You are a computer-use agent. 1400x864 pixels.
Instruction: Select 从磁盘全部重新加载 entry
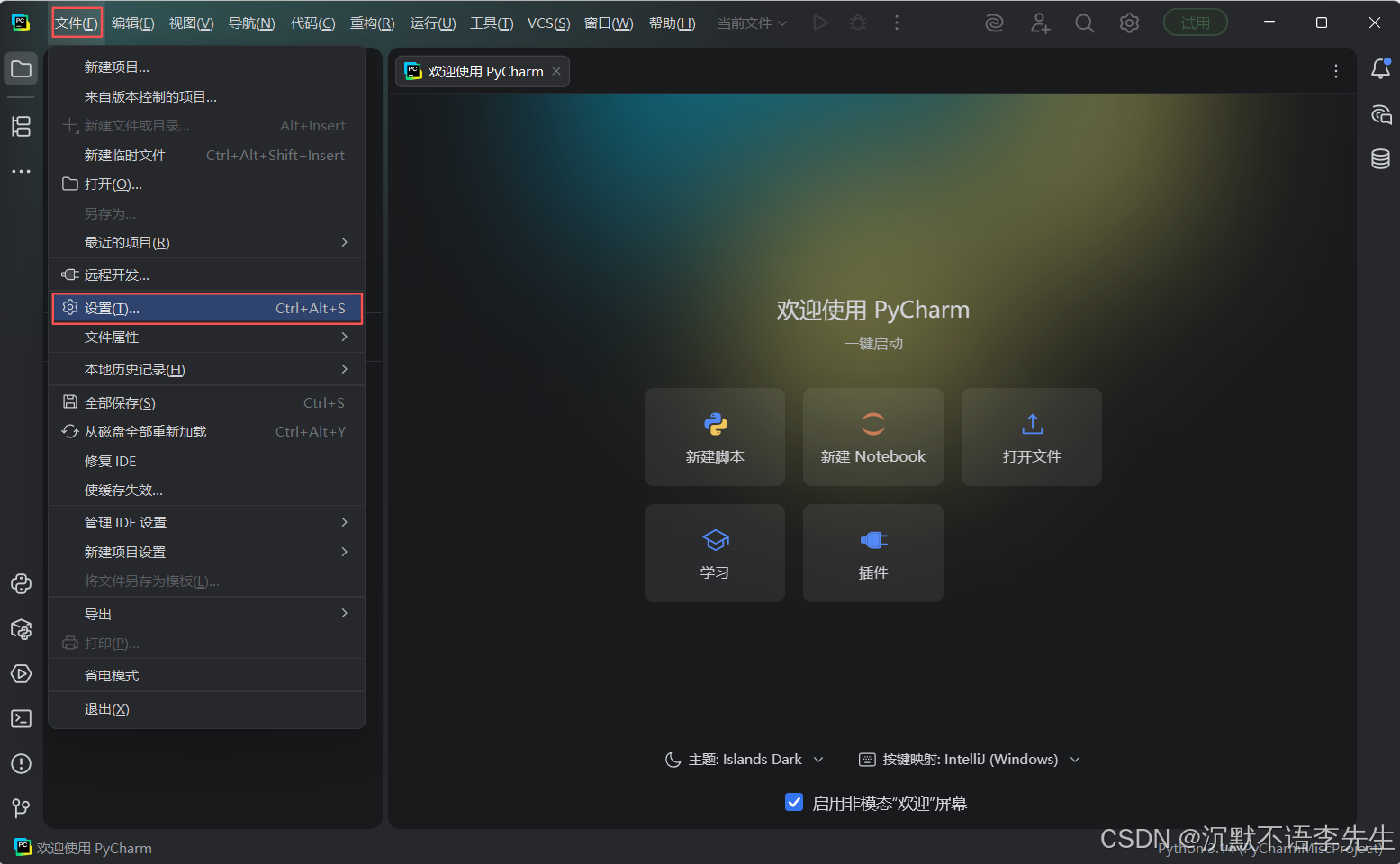pyautogui.click(x=207, y=431)
